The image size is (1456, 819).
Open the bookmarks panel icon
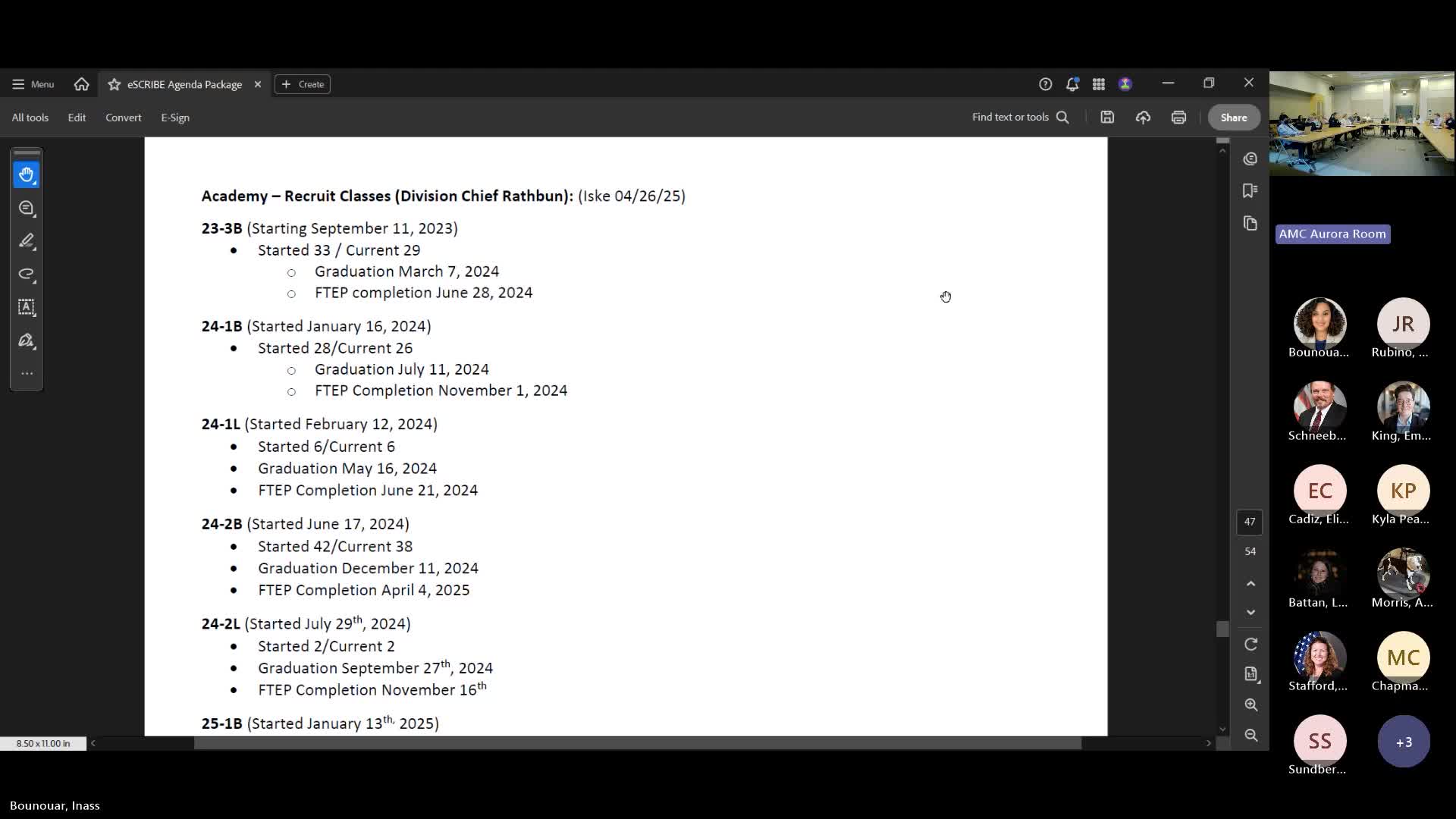pos(1250,190)
